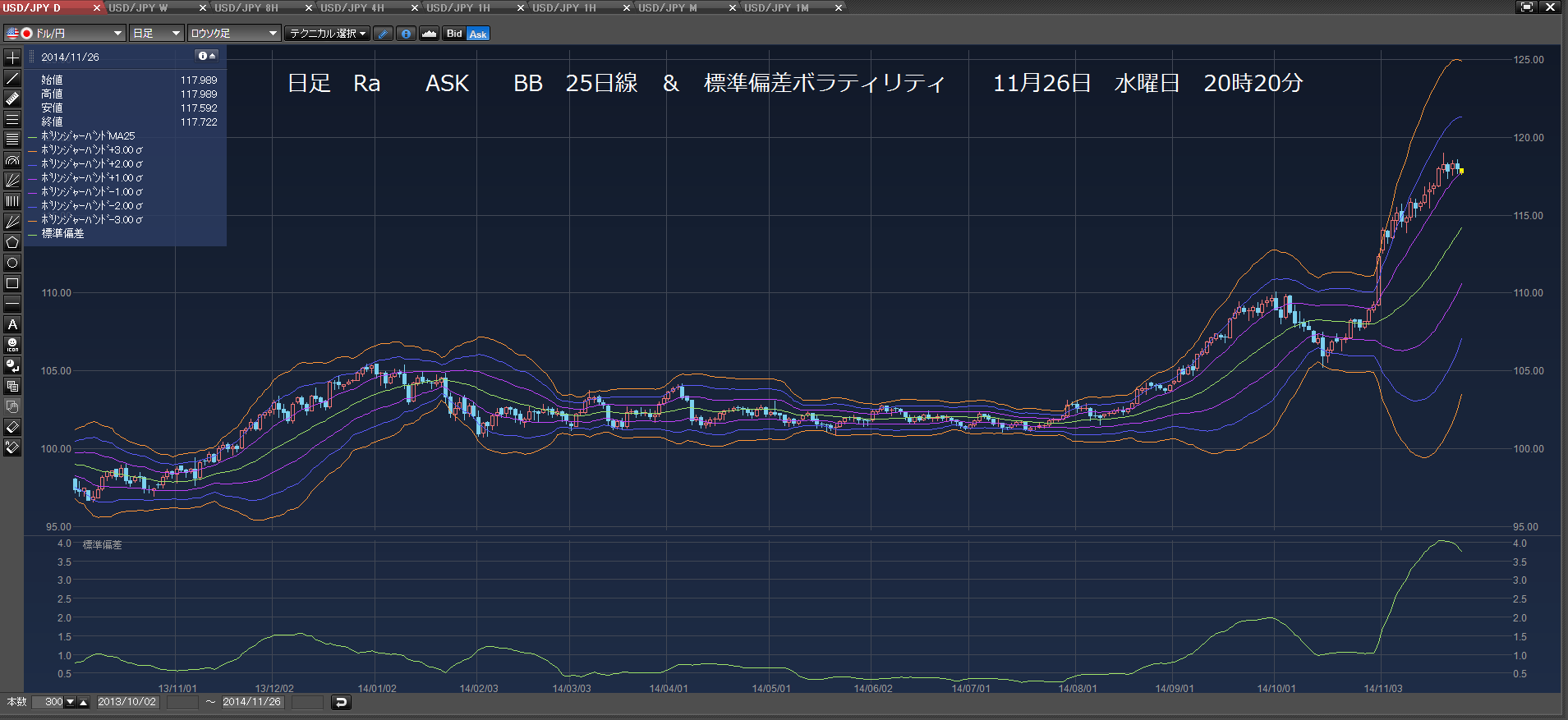Select the trend line drawing tool
The height and width of the screenshot is (720, 1568).
[12, 78]
